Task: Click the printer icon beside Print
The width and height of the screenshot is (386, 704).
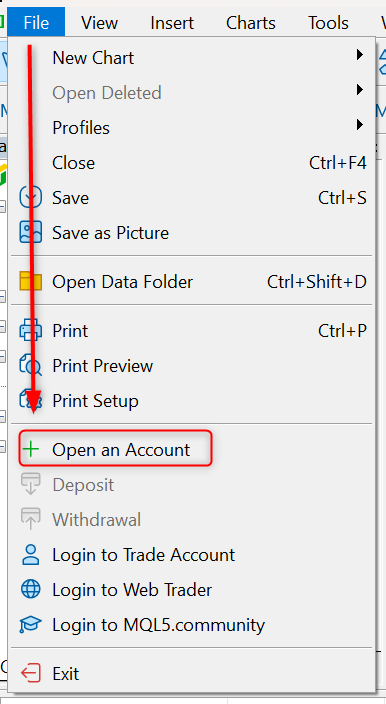Action: point(31,331)
